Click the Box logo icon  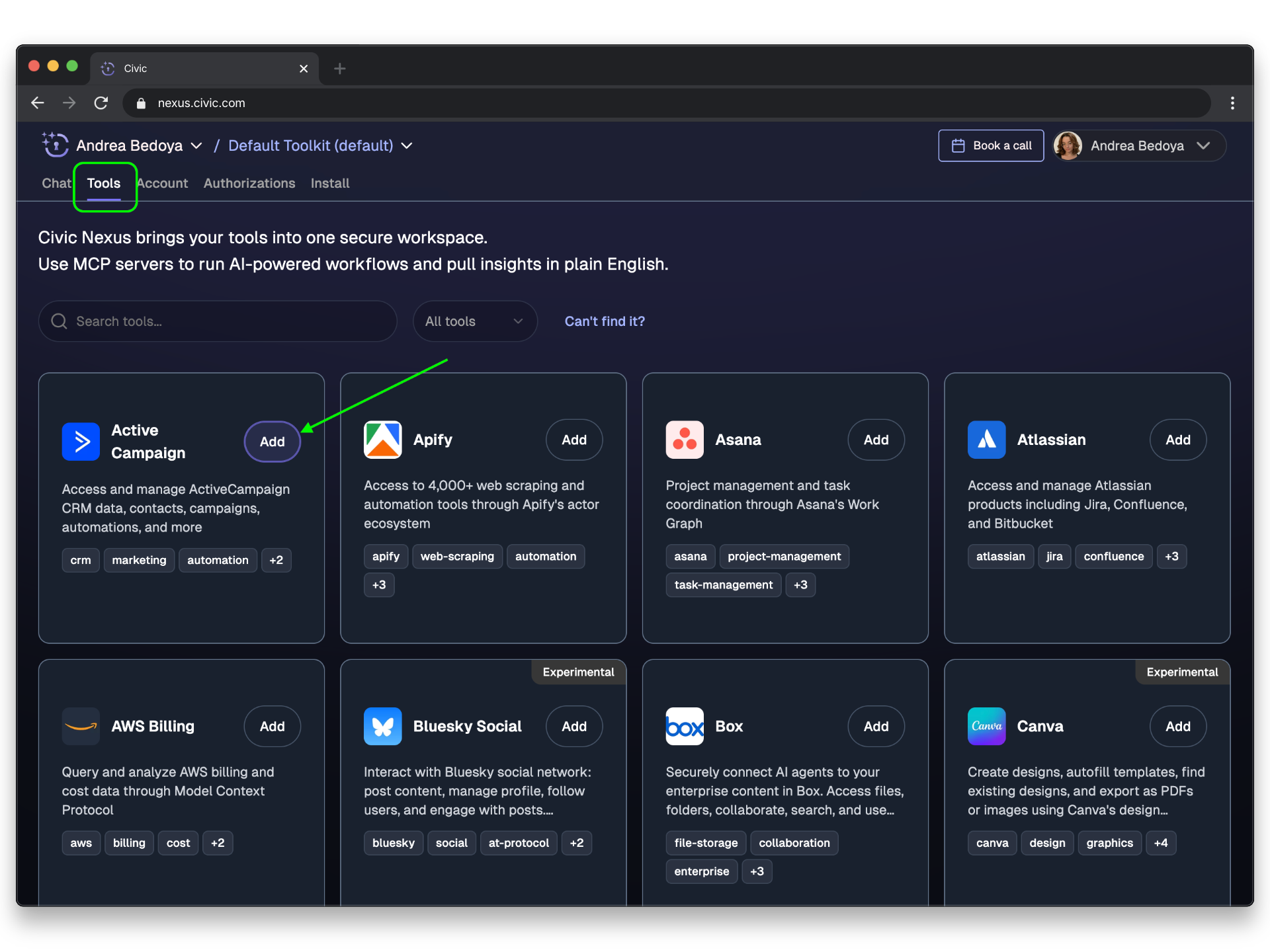tap(685, 726)
